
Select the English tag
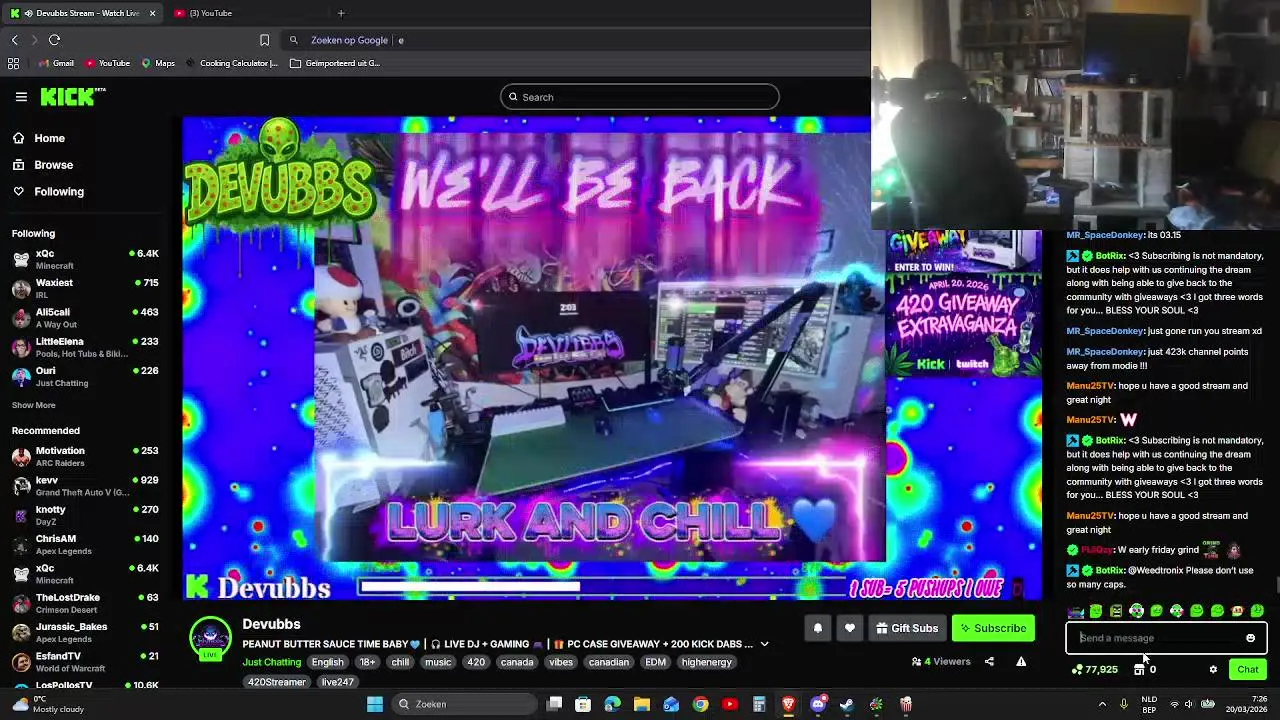point(327,662)
